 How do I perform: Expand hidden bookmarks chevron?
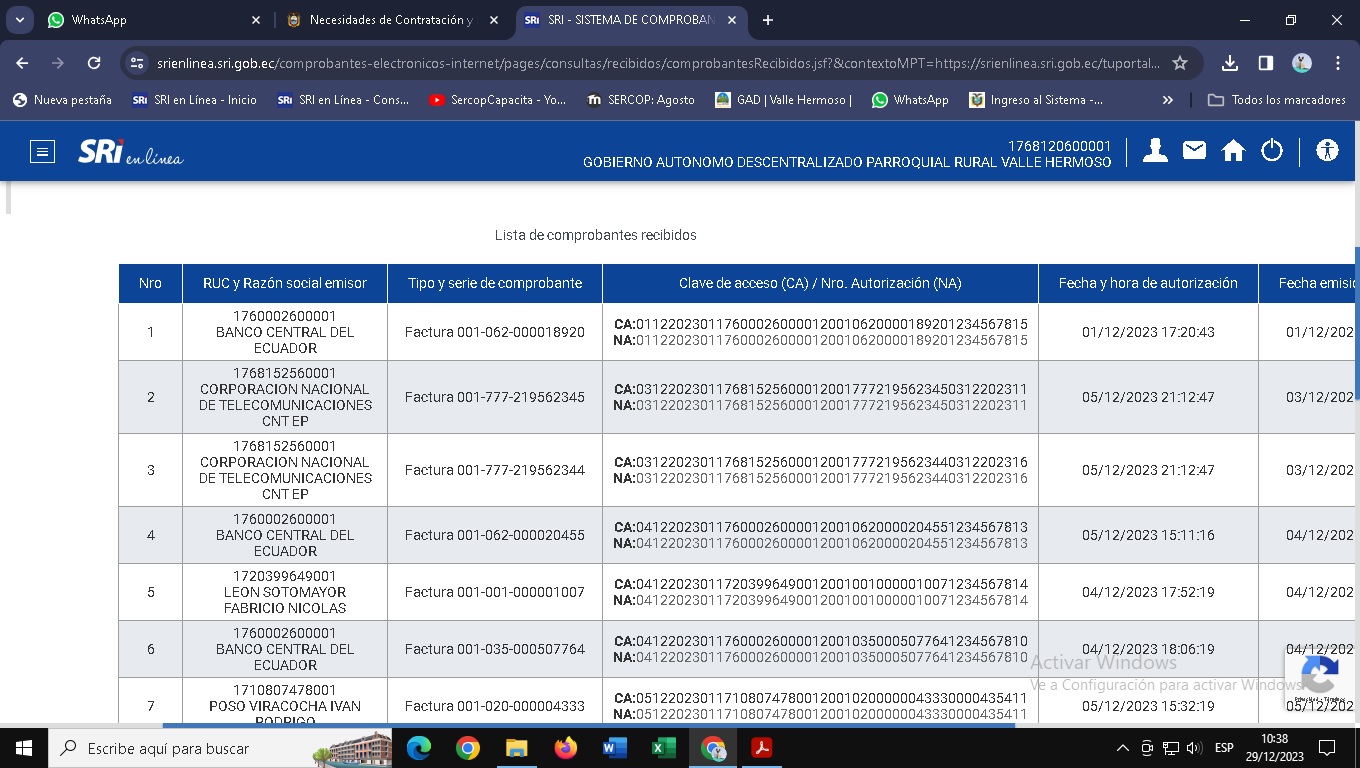1167,100
